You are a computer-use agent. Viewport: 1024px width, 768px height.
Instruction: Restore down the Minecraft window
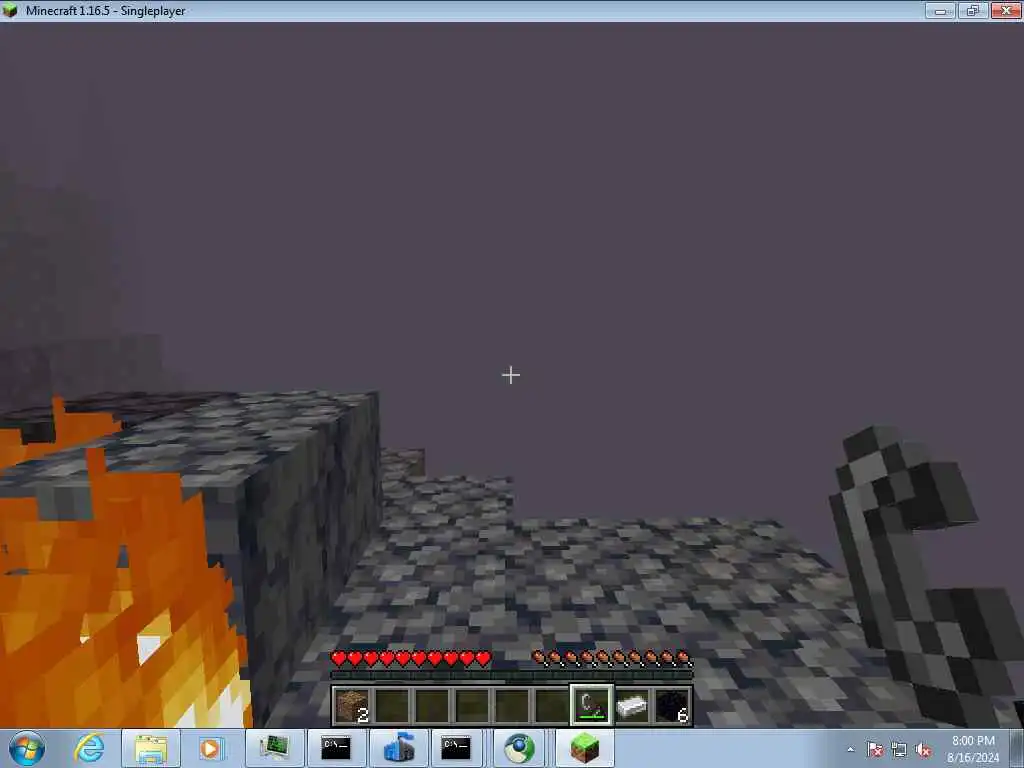[x=972, y=10]
